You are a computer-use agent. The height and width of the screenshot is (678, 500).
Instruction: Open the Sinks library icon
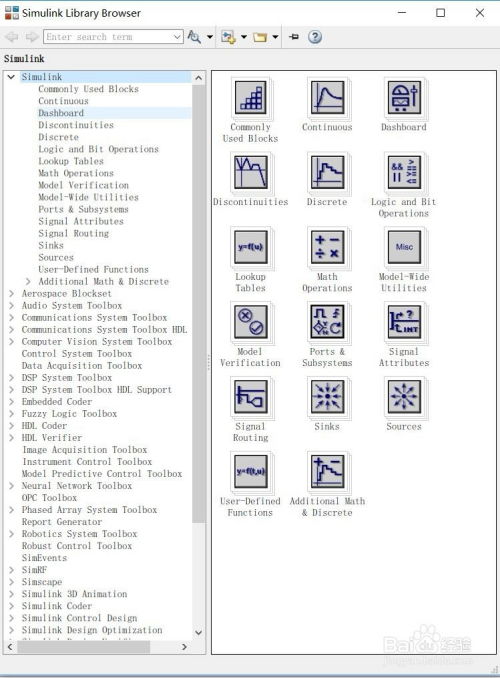[327, 397]
